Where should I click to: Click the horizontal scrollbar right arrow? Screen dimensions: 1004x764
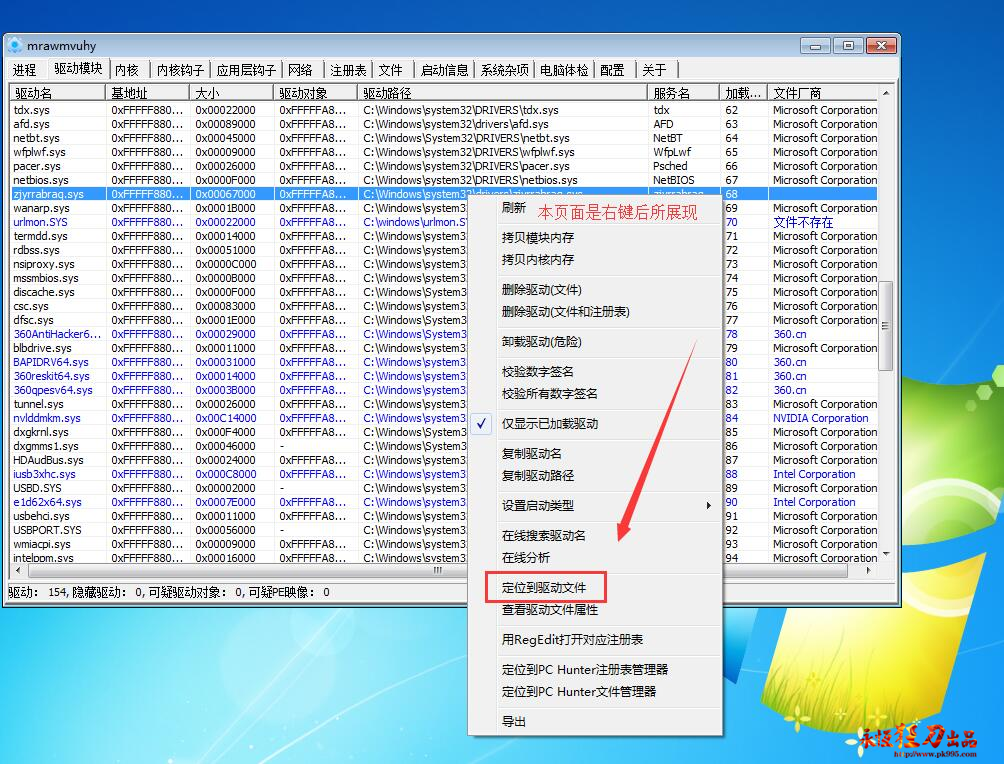(869, 570)
